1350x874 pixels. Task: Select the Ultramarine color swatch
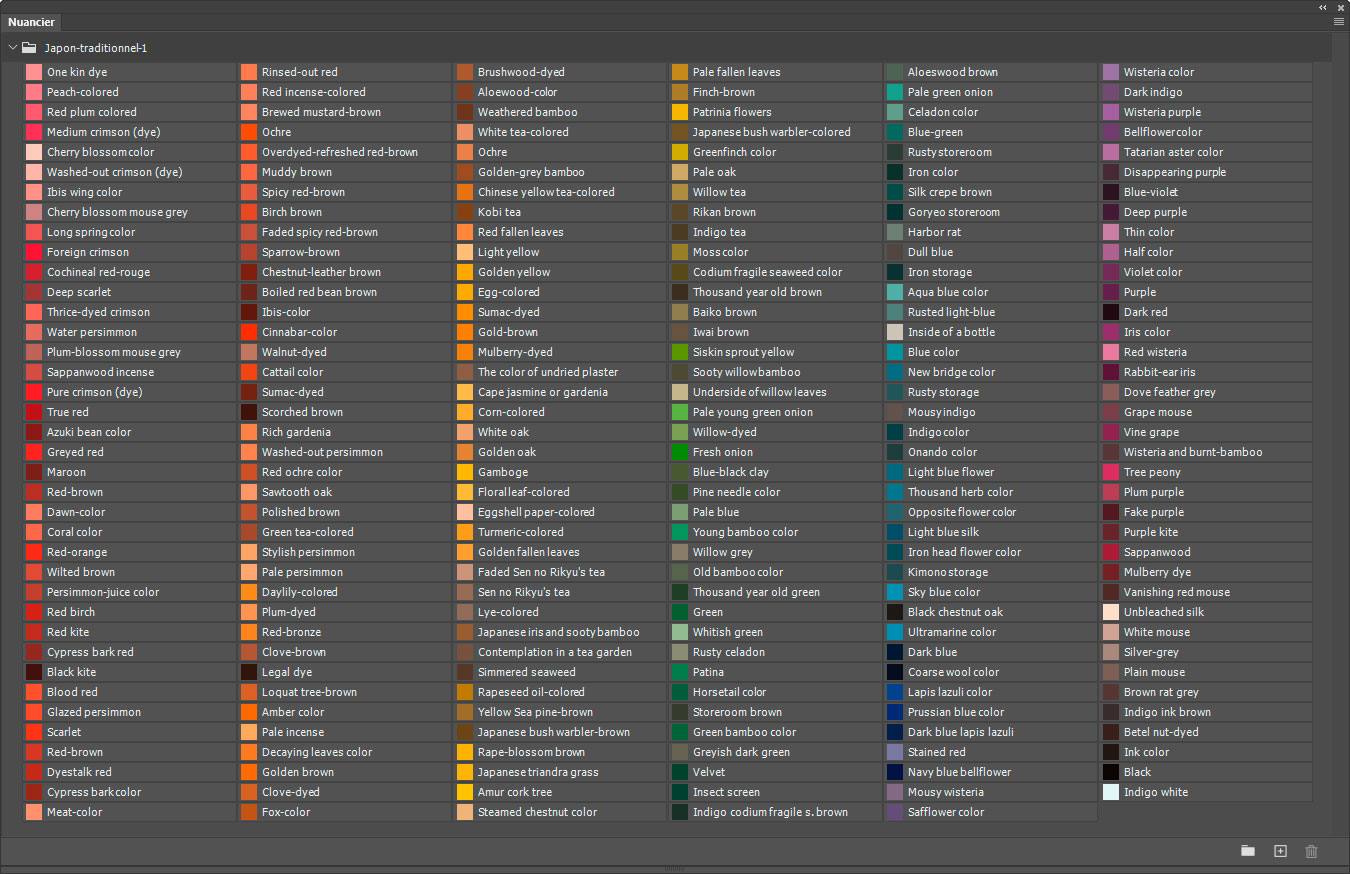coord(895,632)
